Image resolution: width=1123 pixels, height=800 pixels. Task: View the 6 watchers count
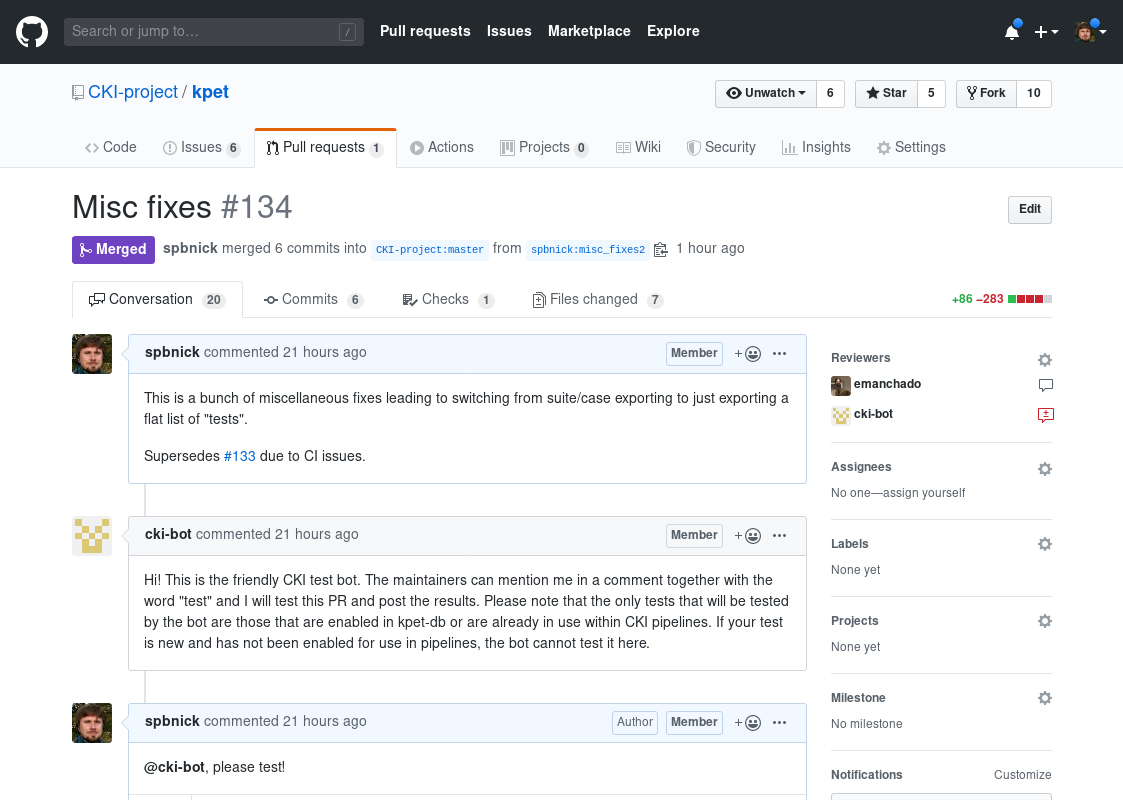[x=830, y=93]
